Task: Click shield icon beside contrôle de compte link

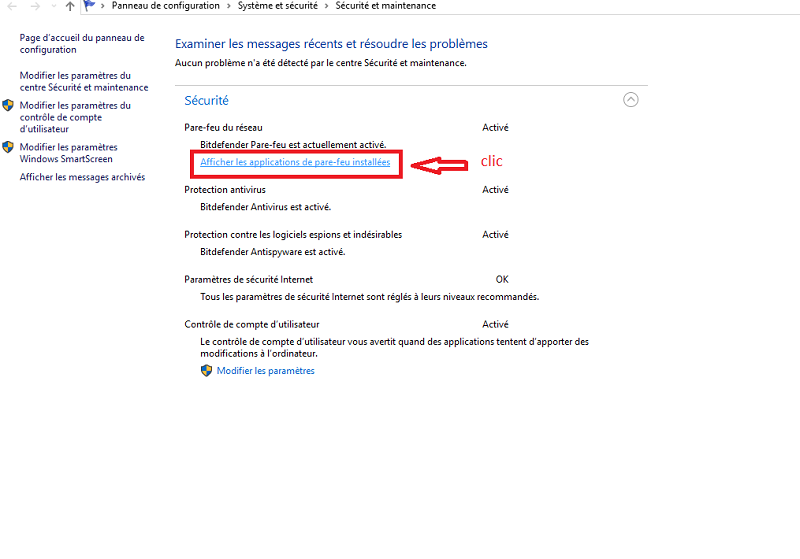Action: pos(8,106)
